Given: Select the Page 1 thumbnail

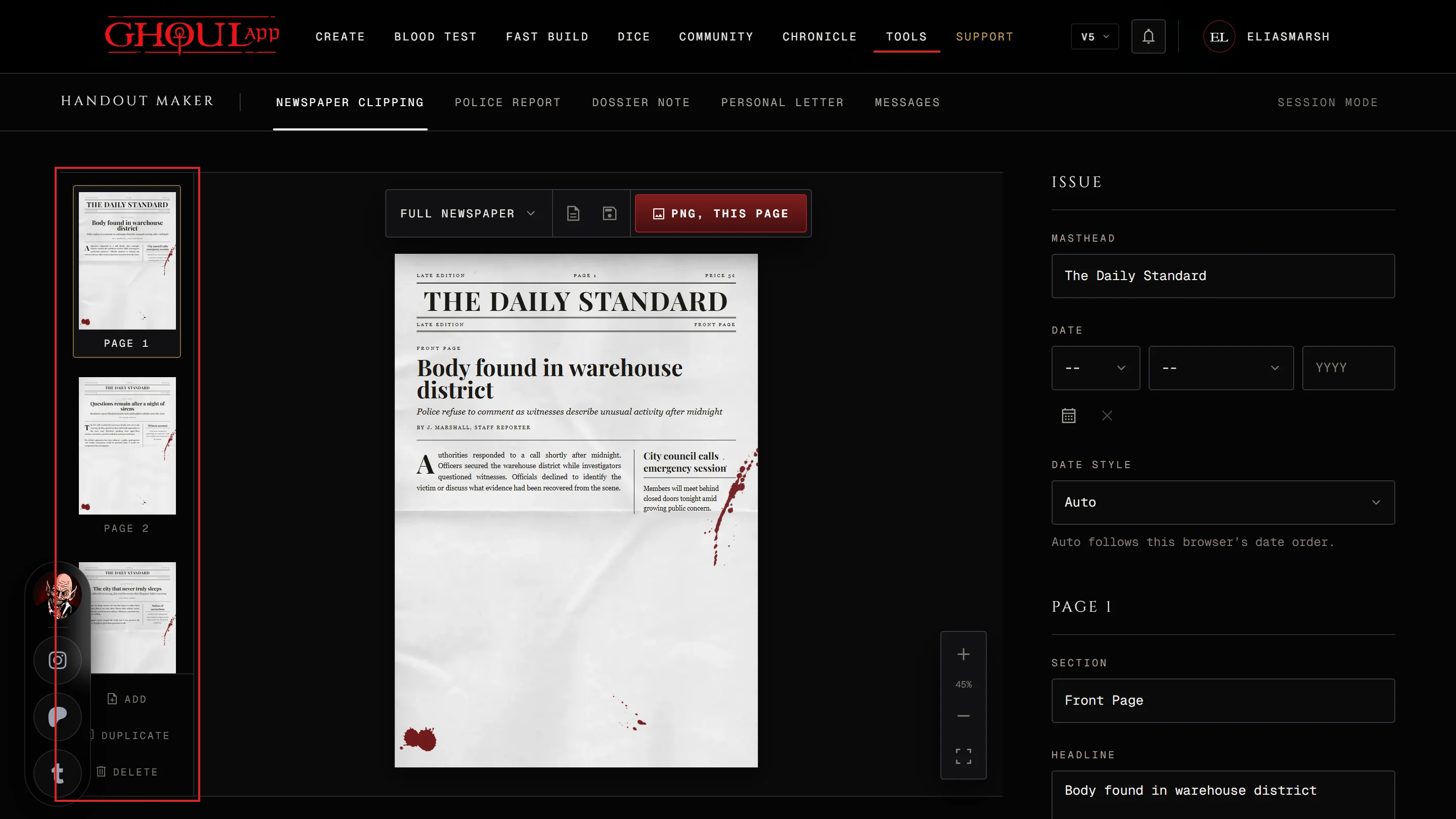Looking at the screenshot, I should (126, 271).
